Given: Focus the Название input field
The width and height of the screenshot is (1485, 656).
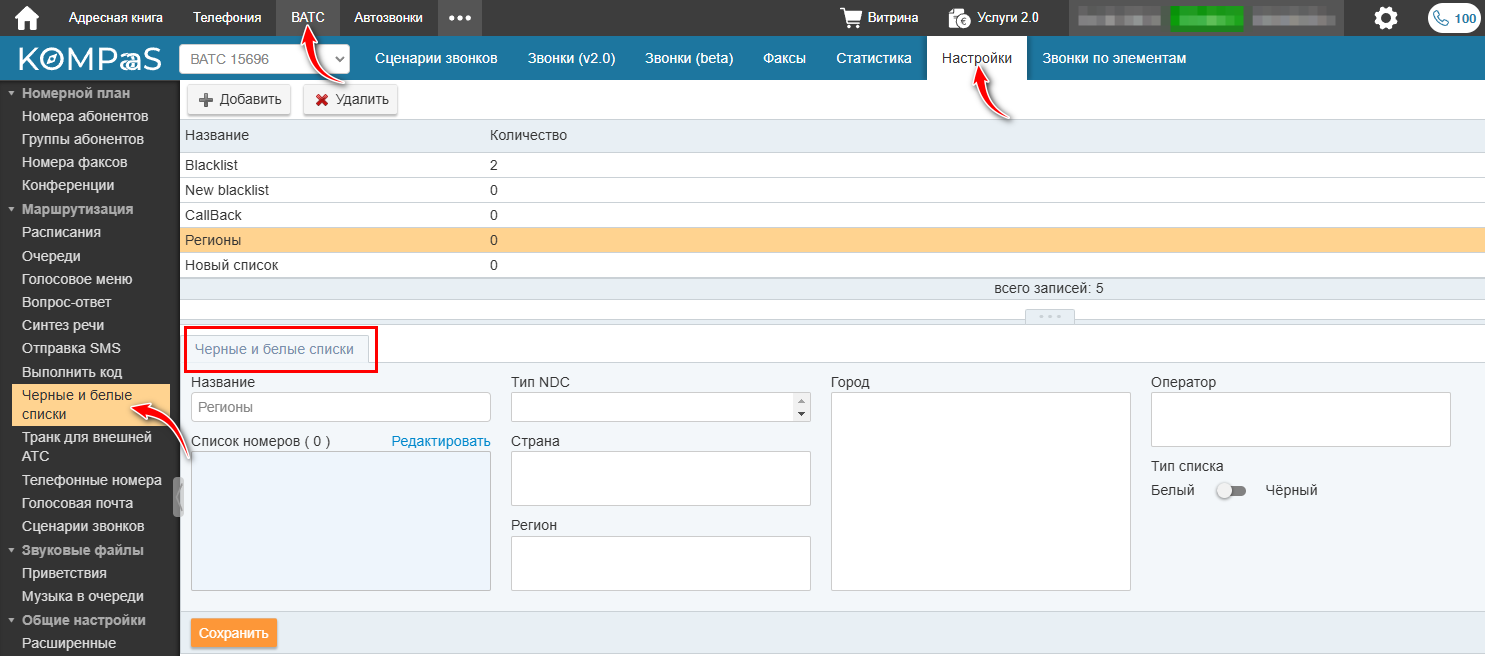Looking at the screenshot, I should [341, 407].
